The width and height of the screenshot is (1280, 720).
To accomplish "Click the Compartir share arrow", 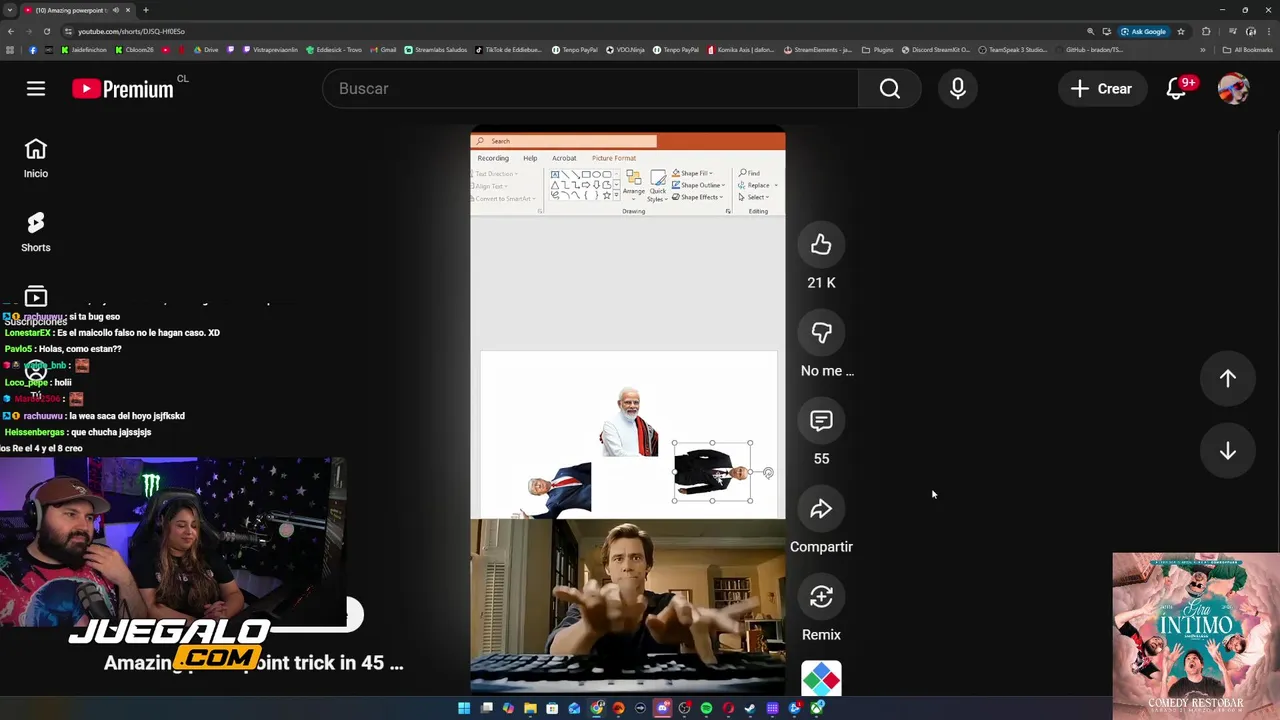I will pos(821,509).
